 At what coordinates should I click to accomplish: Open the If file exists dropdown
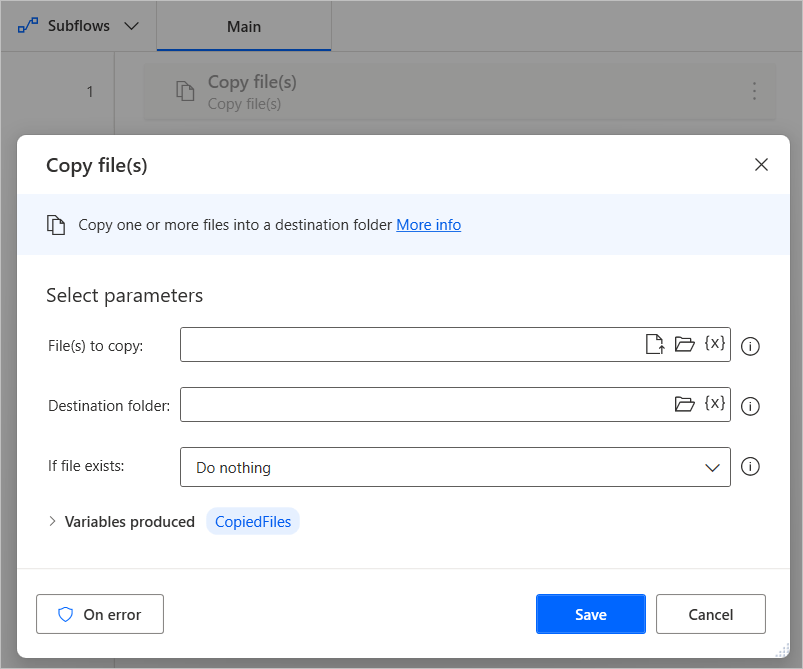pyautogui.click(x=455, y=467)
